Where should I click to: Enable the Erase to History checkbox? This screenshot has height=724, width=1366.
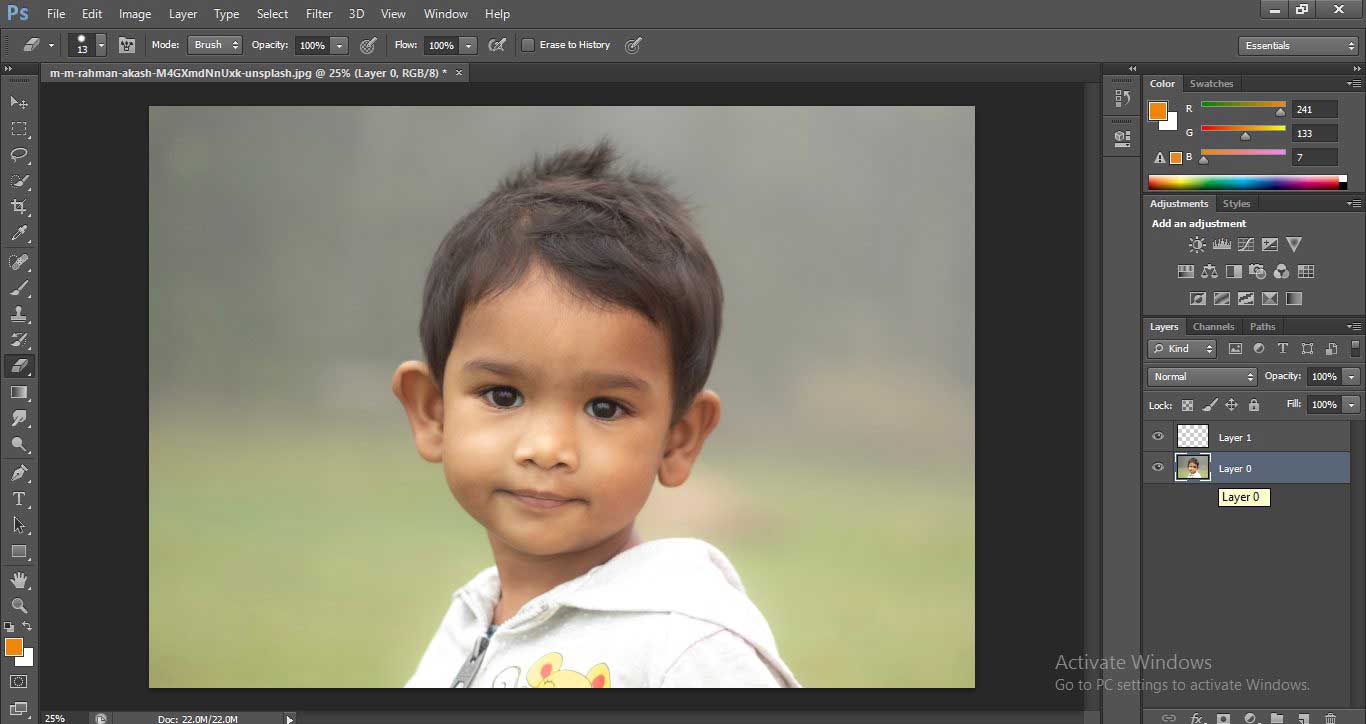(527, 45)
